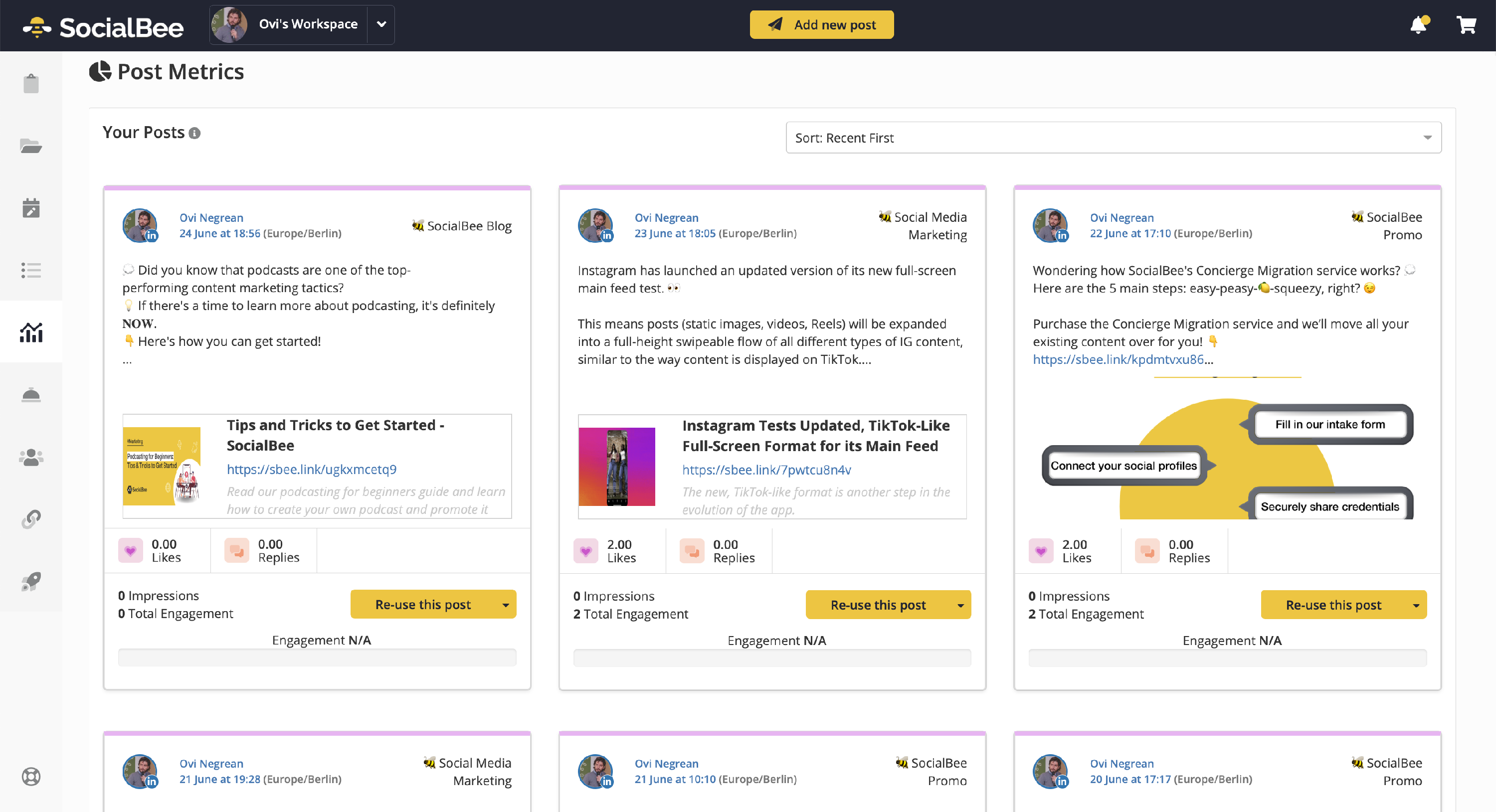Screen dimensions: 1496x812
Task: Expand Re-use this post arrow on 22 June post
Action: point(1416,605)
